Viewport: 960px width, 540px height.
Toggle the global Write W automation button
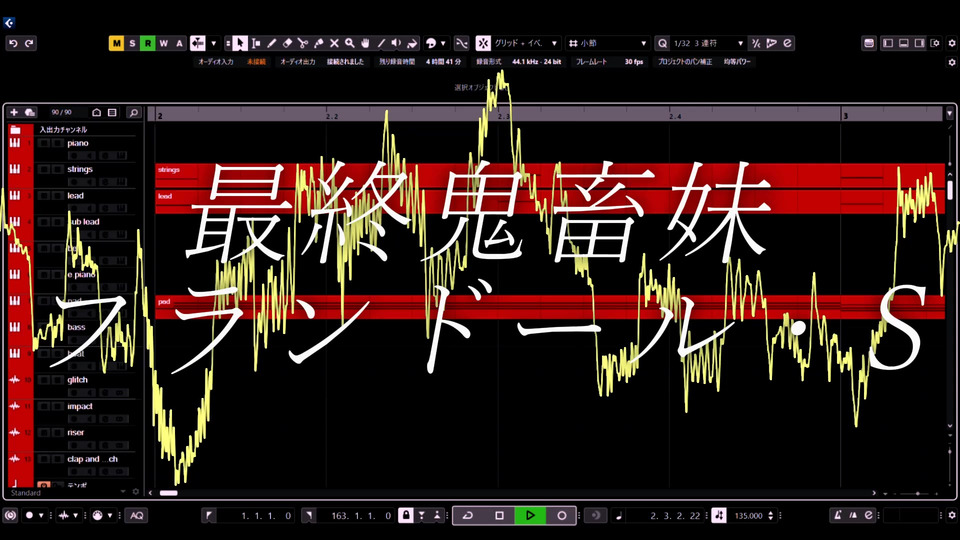pyautogui.click(x=163, y=43)
